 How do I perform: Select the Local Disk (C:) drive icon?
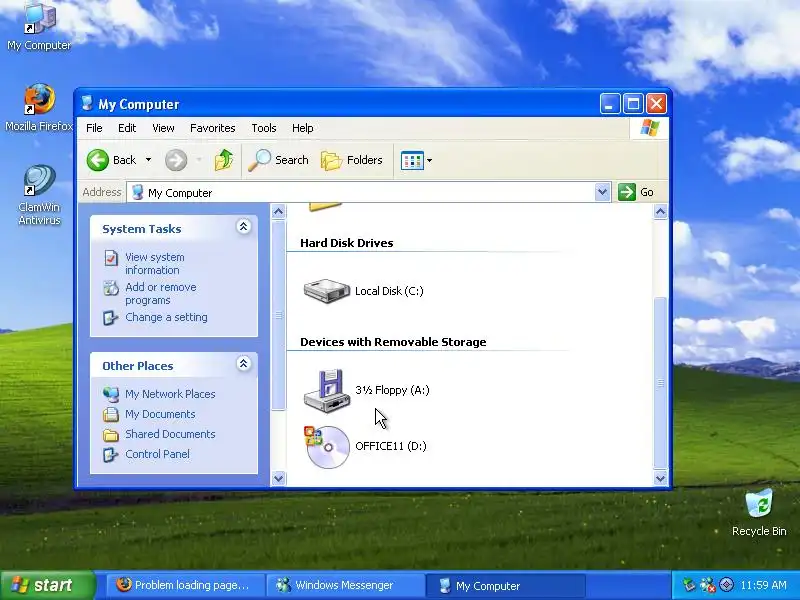327,291
